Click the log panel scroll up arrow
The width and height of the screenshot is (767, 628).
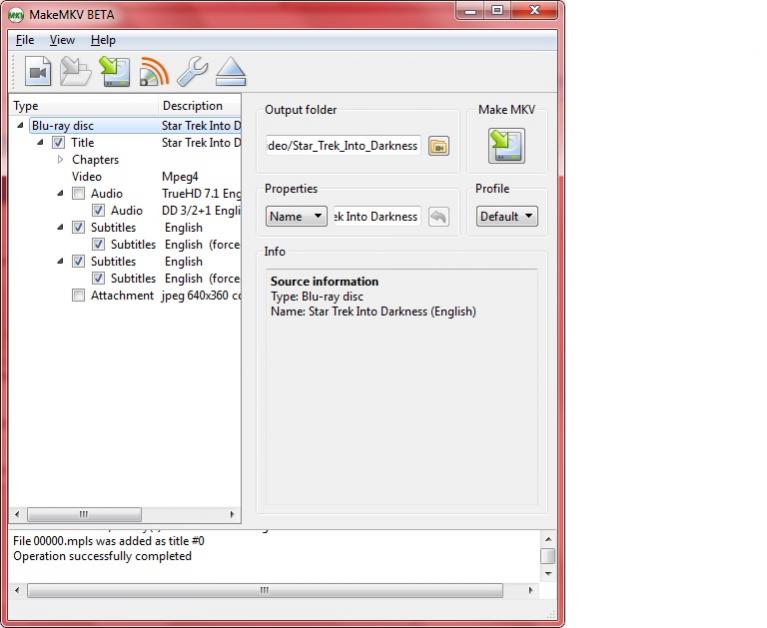click(548, 539)
